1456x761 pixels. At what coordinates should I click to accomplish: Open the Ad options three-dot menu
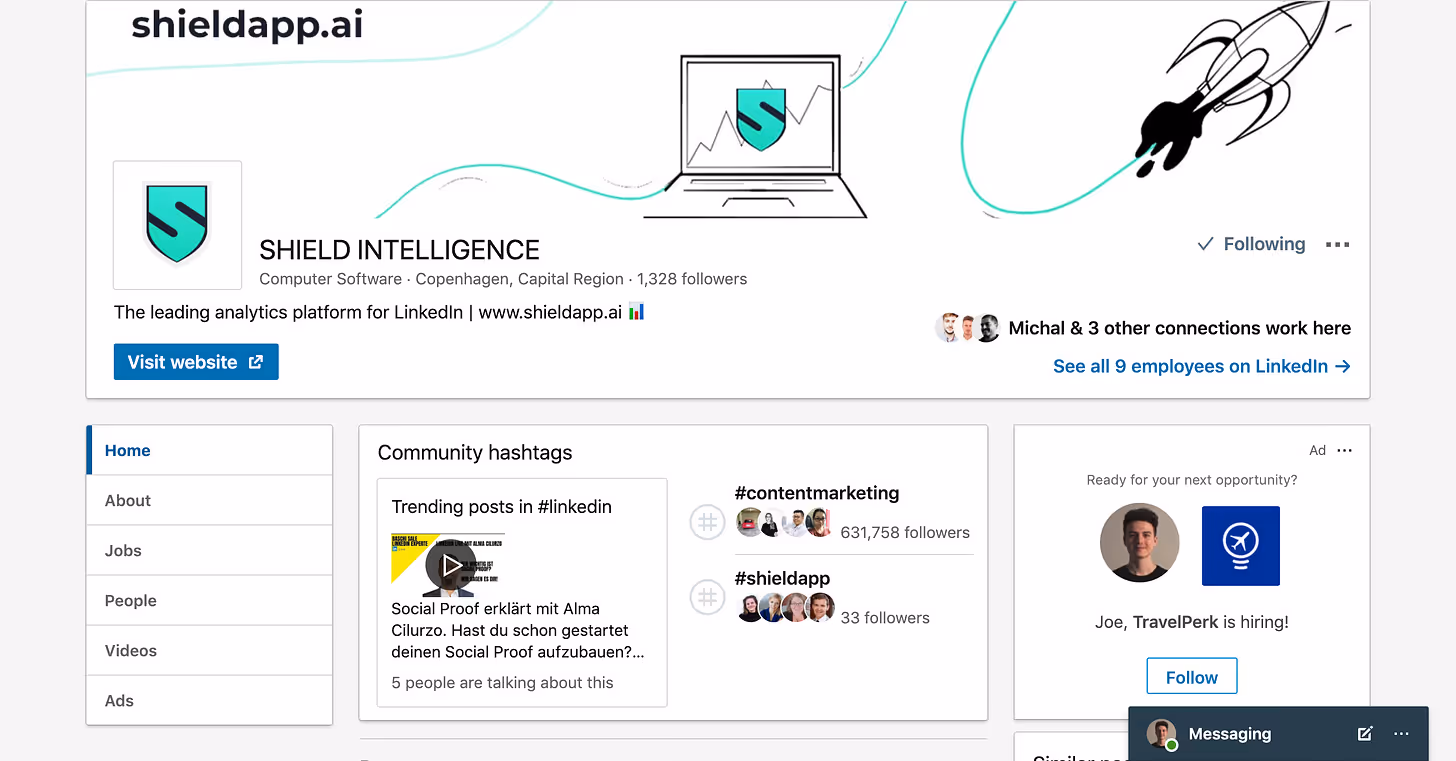1344,450
